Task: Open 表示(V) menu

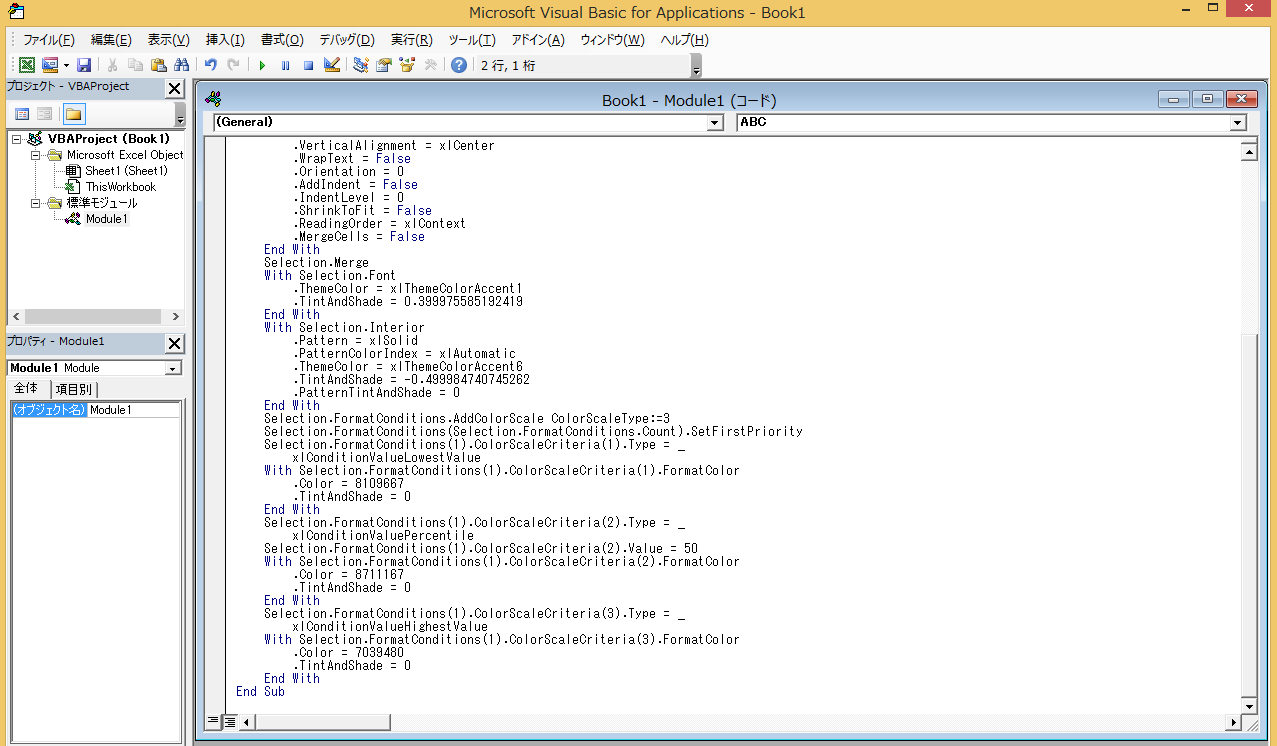Action: [x=168, y=40]
